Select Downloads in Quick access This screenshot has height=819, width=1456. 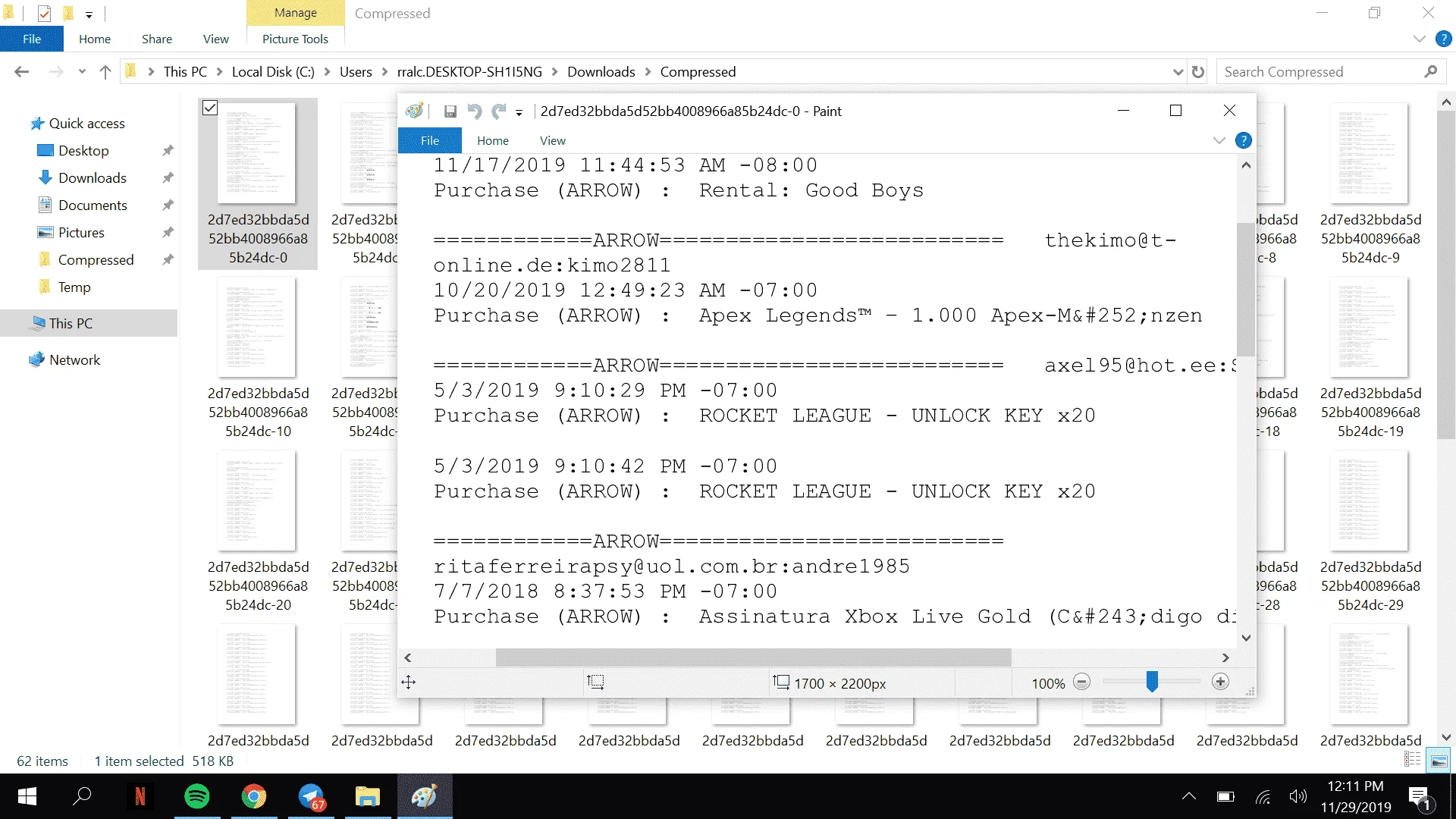point(93,177)
